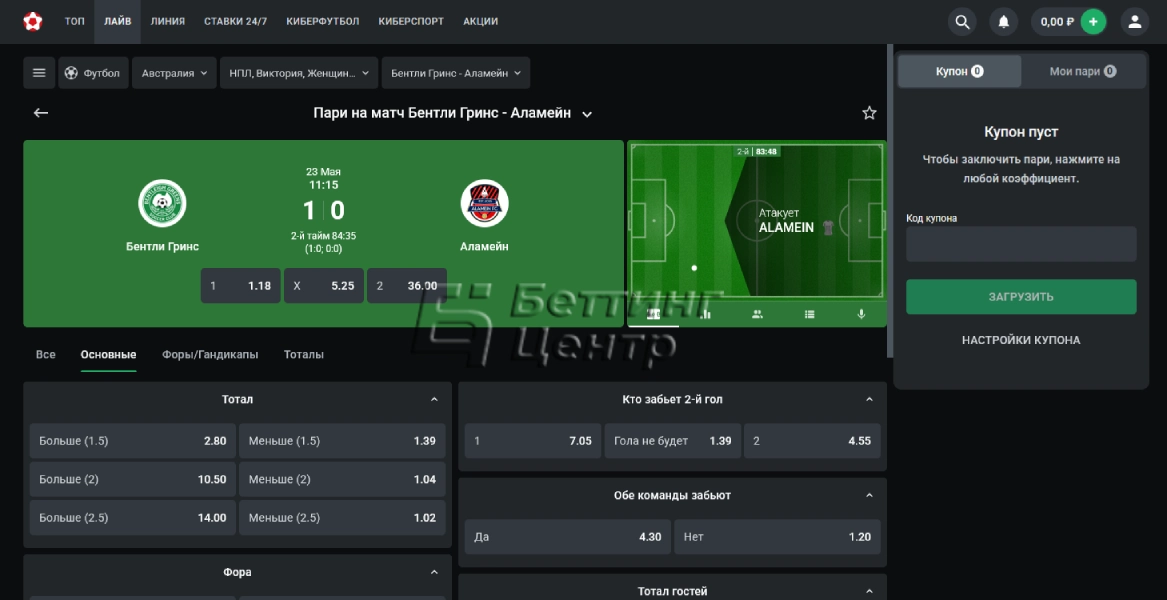Open the Австралия country dropdown

174,73
